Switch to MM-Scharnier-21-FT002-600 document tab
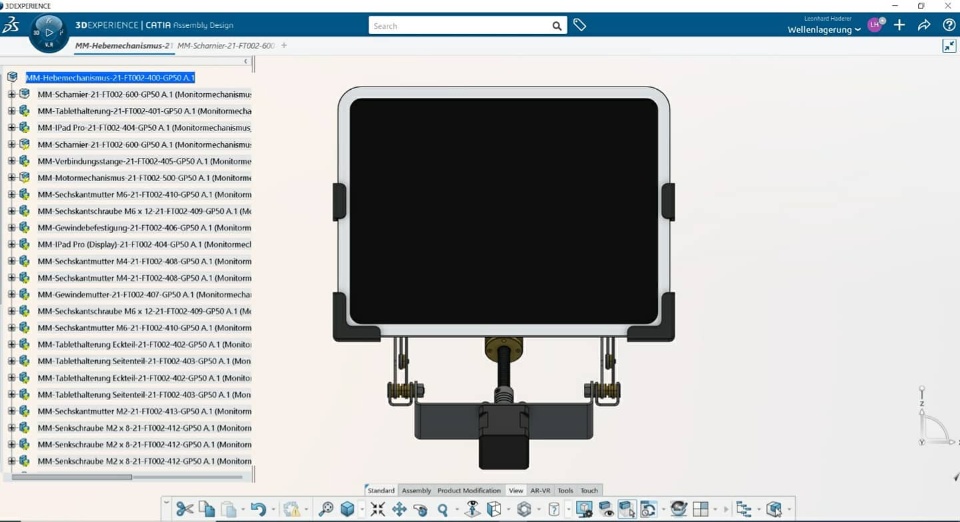The height and width of the screenshot is (522, 960). coord(226,46)
